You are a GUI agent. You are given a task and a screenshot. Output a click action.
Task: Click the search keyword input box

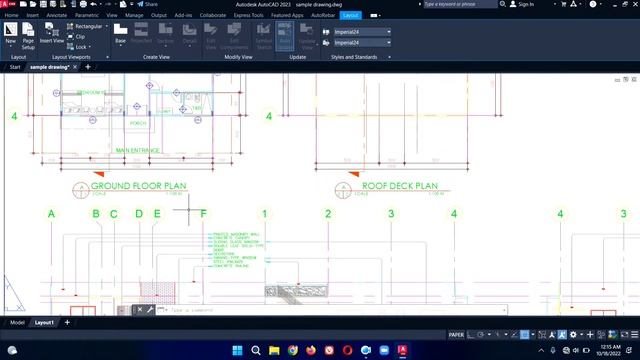(x=460, y=4)
